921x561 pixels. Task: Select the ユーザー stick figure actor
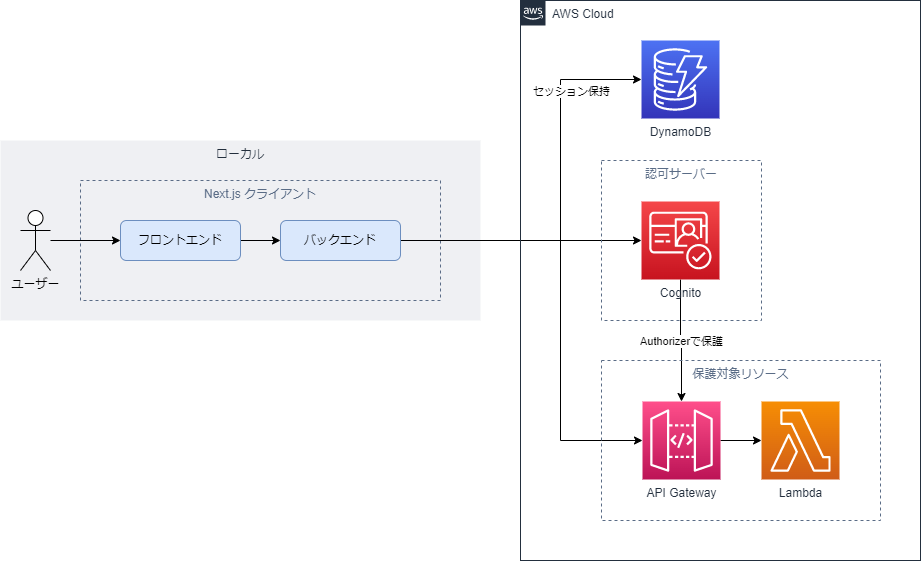coord(35,240)
